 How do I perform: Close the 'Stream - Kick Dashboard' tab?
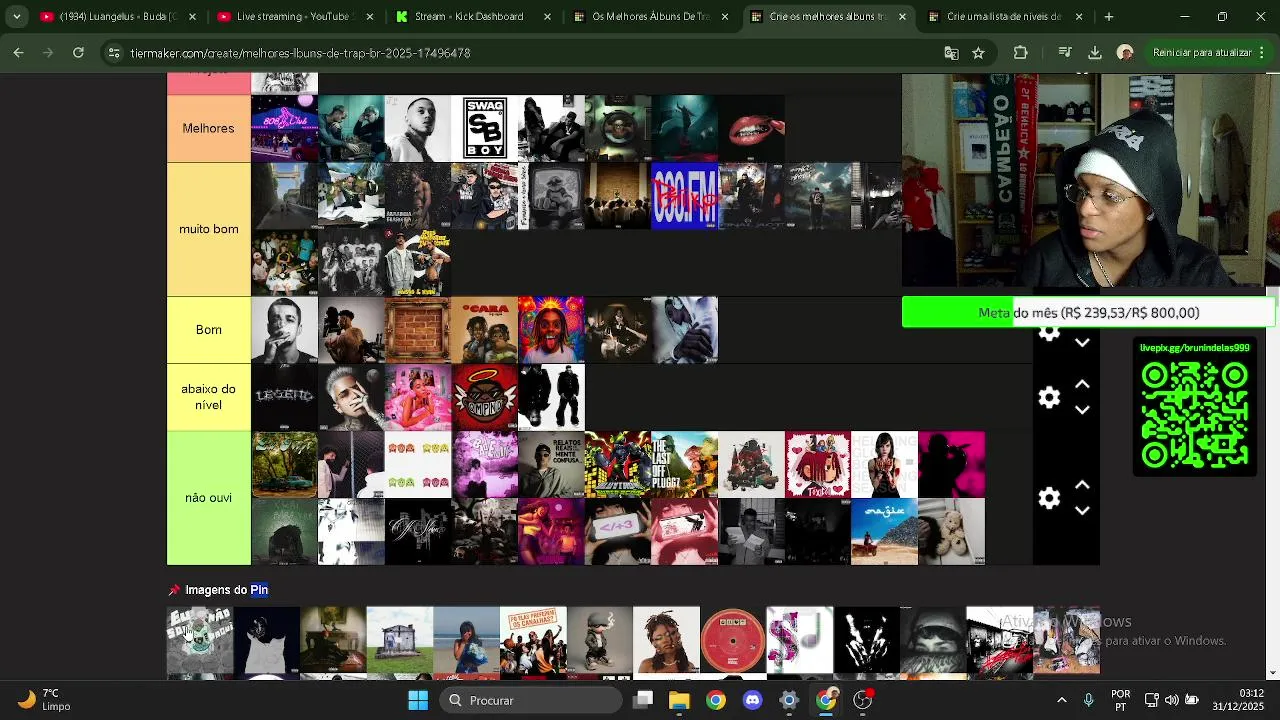coord(546,17)
